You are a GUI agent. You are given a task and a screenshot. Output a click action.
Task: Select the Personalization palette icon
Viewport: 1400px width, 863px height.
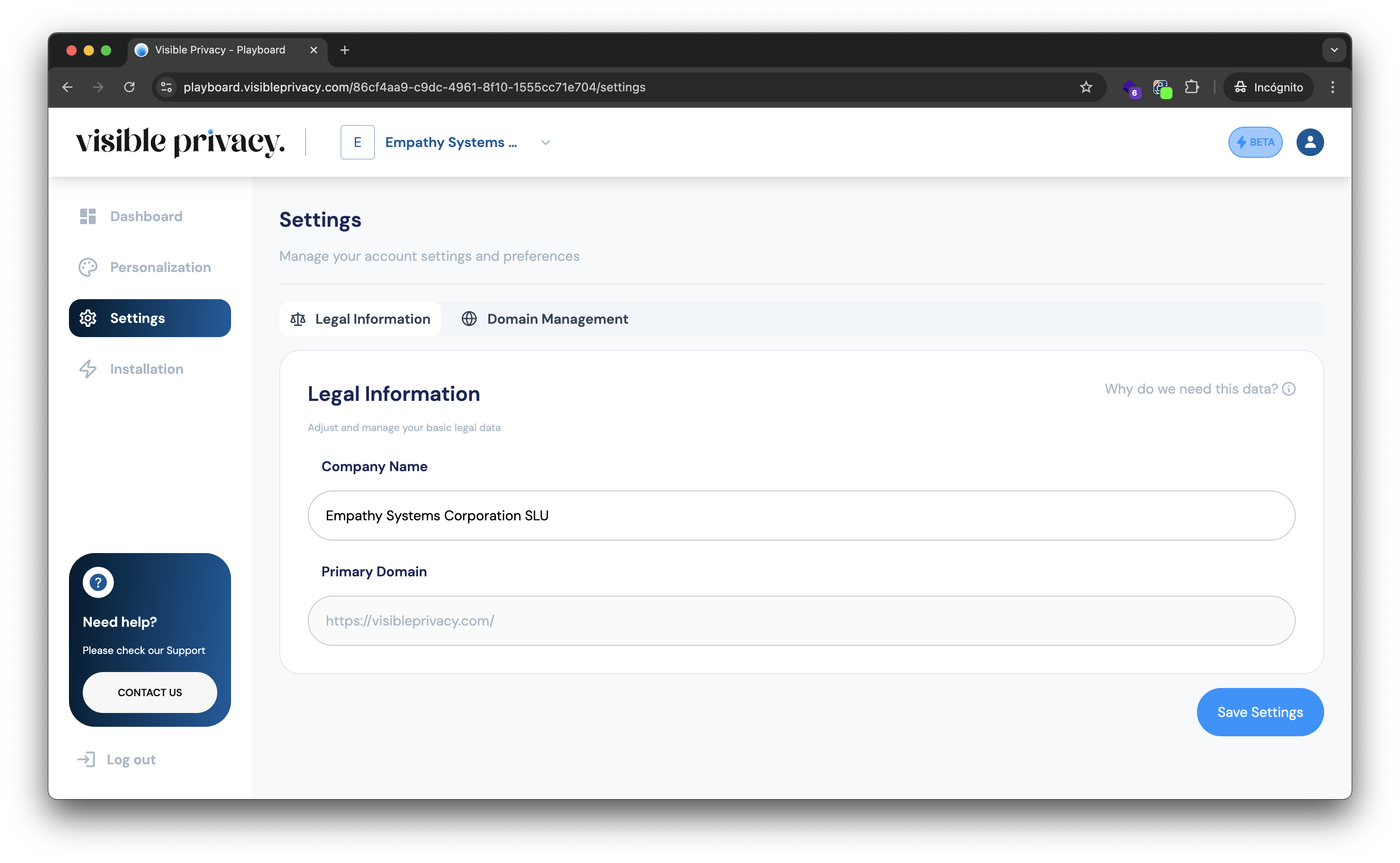[88, 266]
